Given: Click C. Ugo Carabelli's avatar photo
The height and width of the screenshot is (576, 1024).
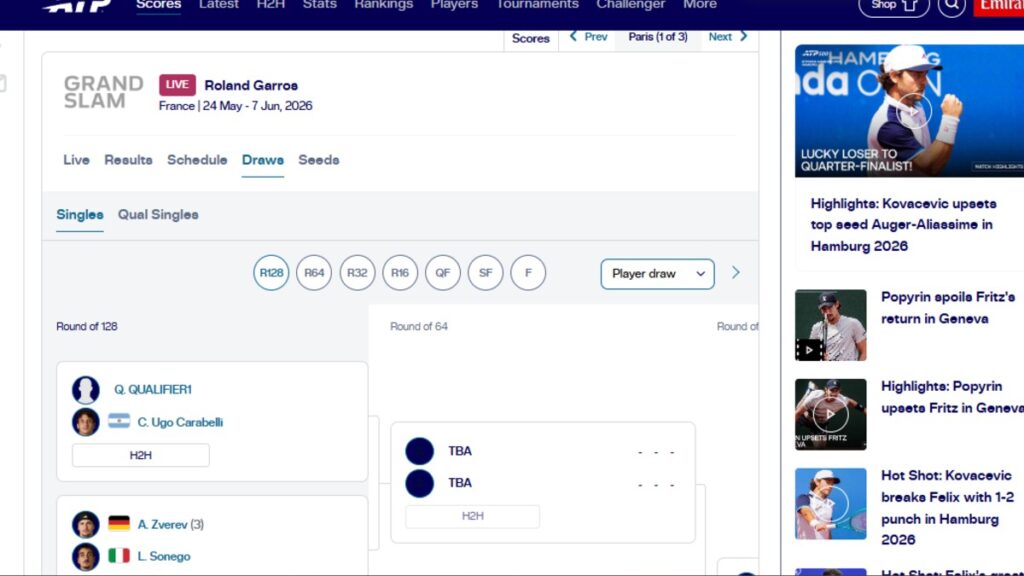Looking at the screenshot, I should click(x=86, y=423).
